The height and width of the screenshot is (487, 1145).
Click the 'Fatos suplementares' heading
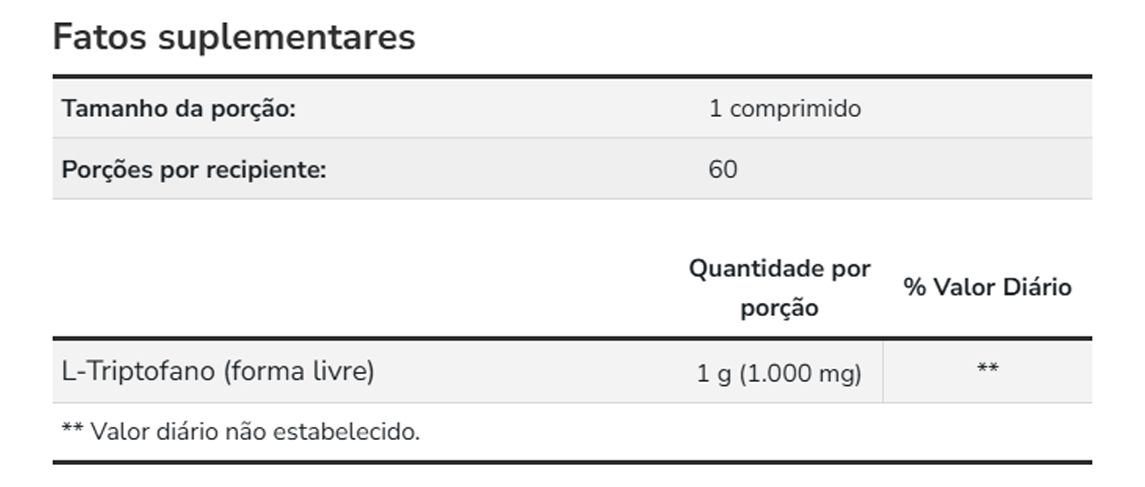pyautogui.click(x=233, y=37)
